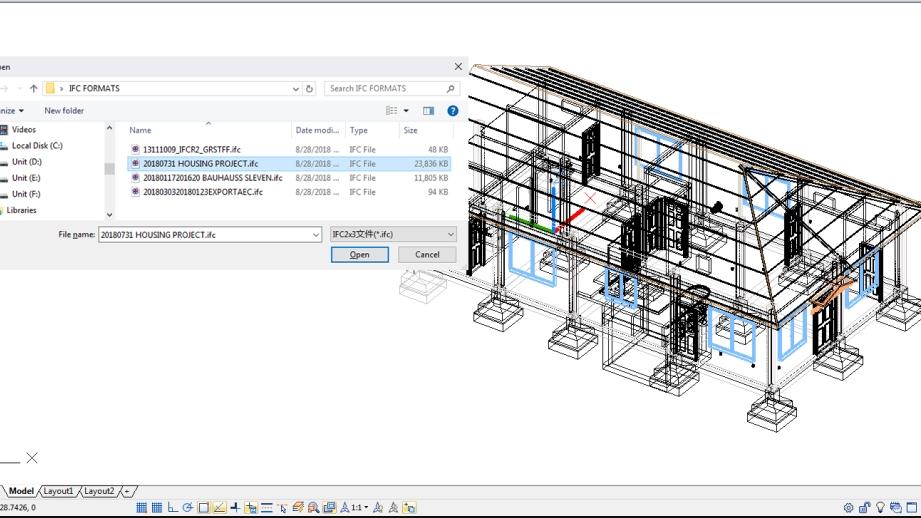Toggle Polar tracking in the status bar
Viewport: 921px width, 518px height.
tap(188, 507)
